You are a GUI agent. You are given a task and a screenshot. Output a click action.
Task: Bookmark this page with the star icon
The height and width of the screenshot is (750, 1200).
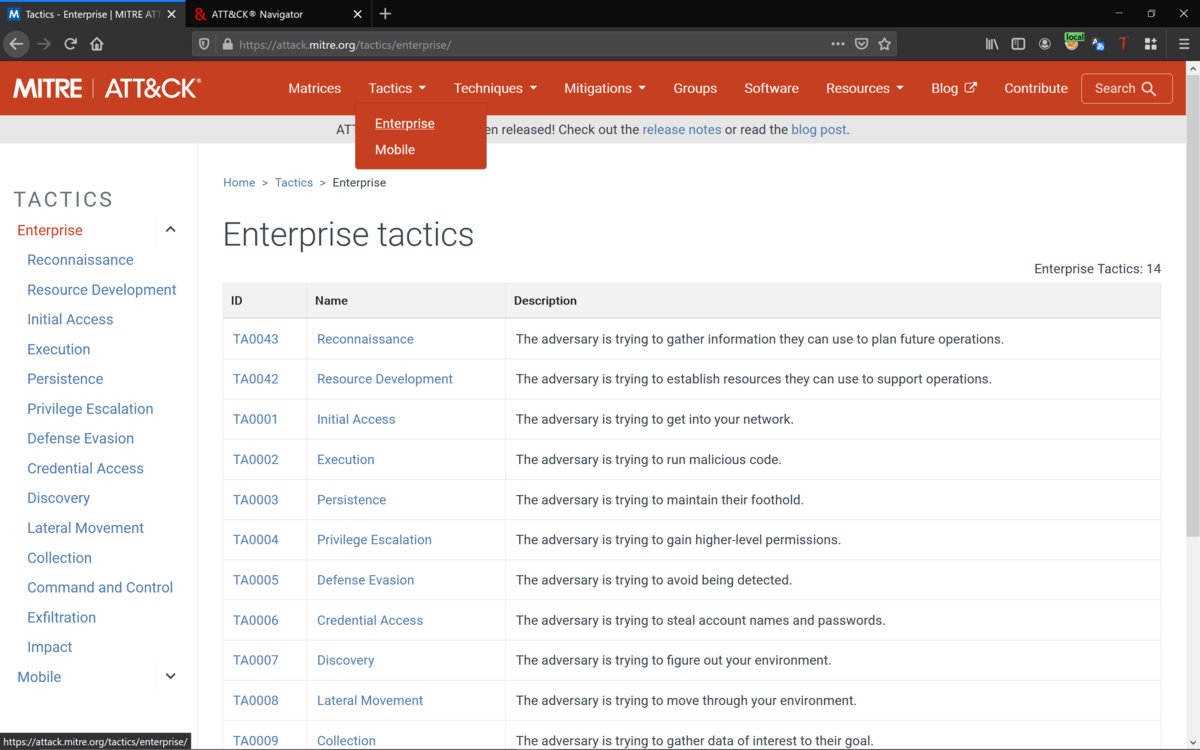coord(884,44)
